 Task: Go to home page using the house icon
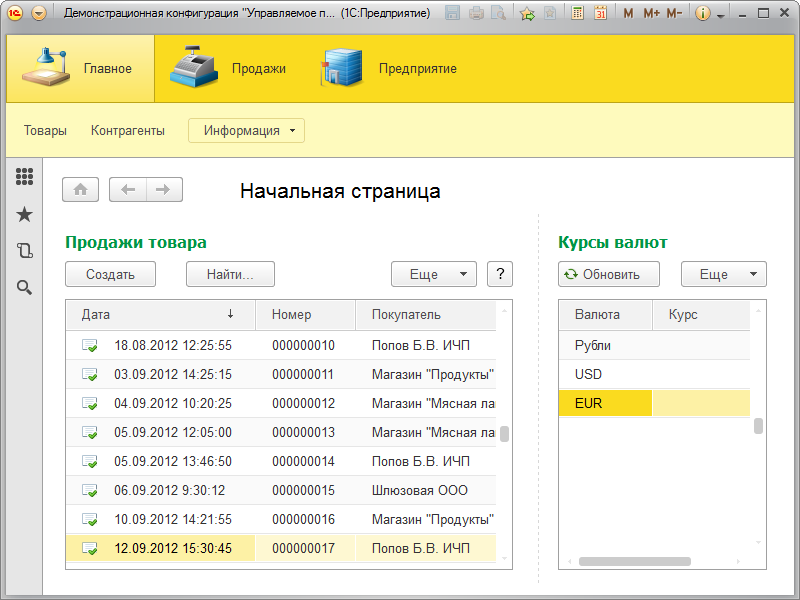[80, 189]
